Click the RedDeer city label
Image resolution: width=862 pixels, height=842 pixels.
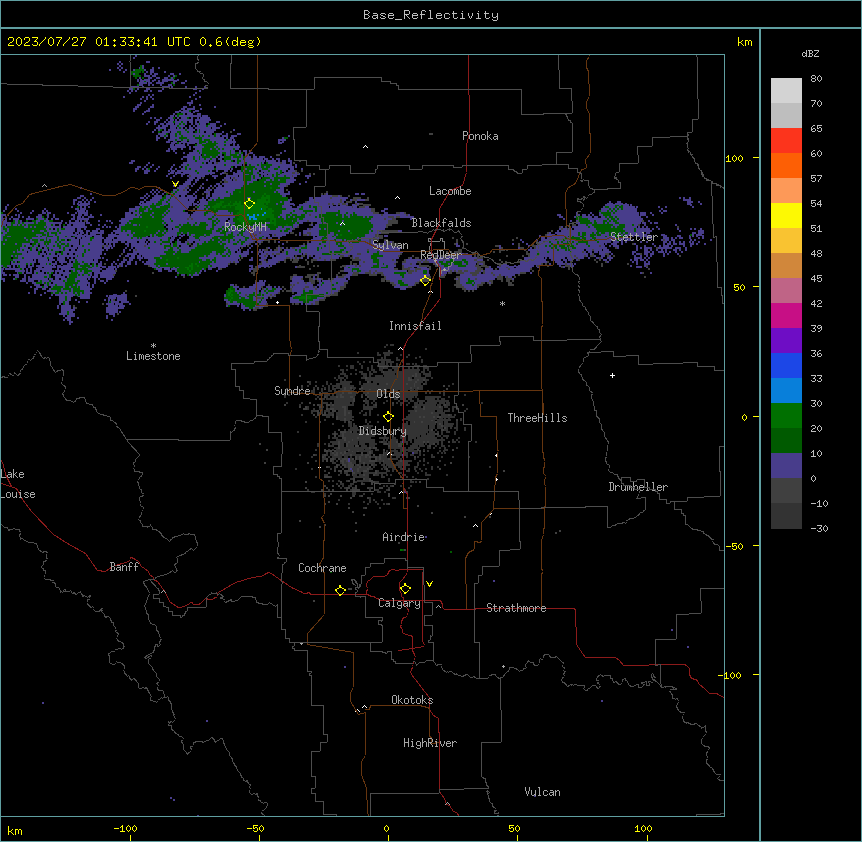[441, 255]
